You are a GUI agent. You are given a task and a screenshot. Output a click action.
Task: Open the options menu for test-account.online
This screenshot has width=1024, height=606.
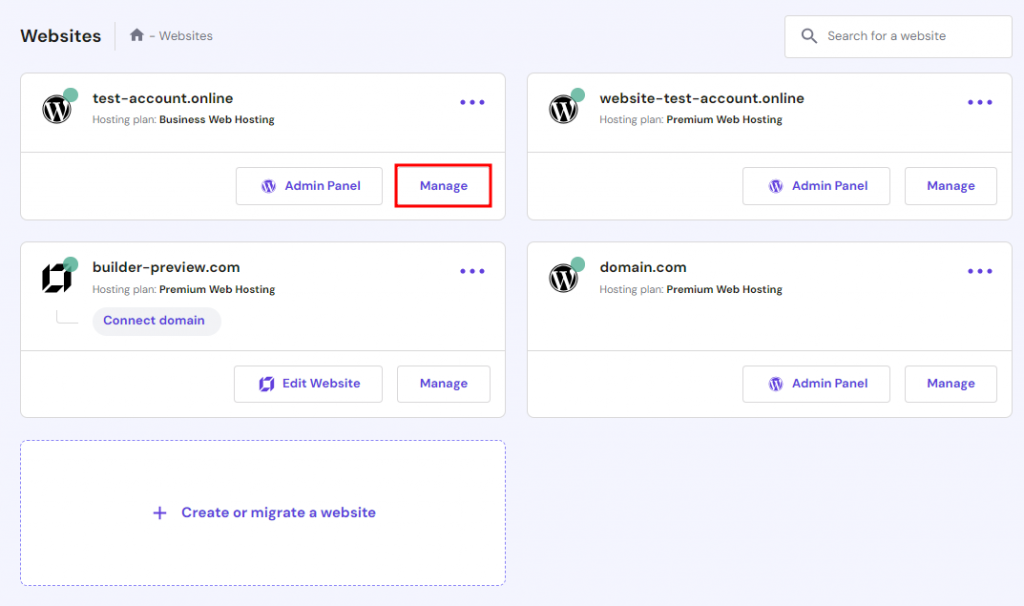tap(471, 101)
